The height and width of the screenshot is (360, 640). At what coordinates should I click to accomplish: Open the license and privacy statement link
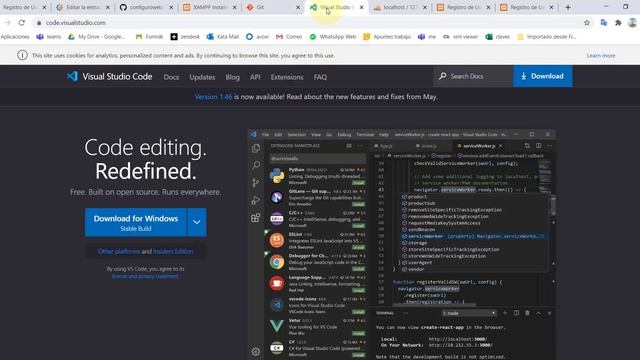(x=145, y=276)
